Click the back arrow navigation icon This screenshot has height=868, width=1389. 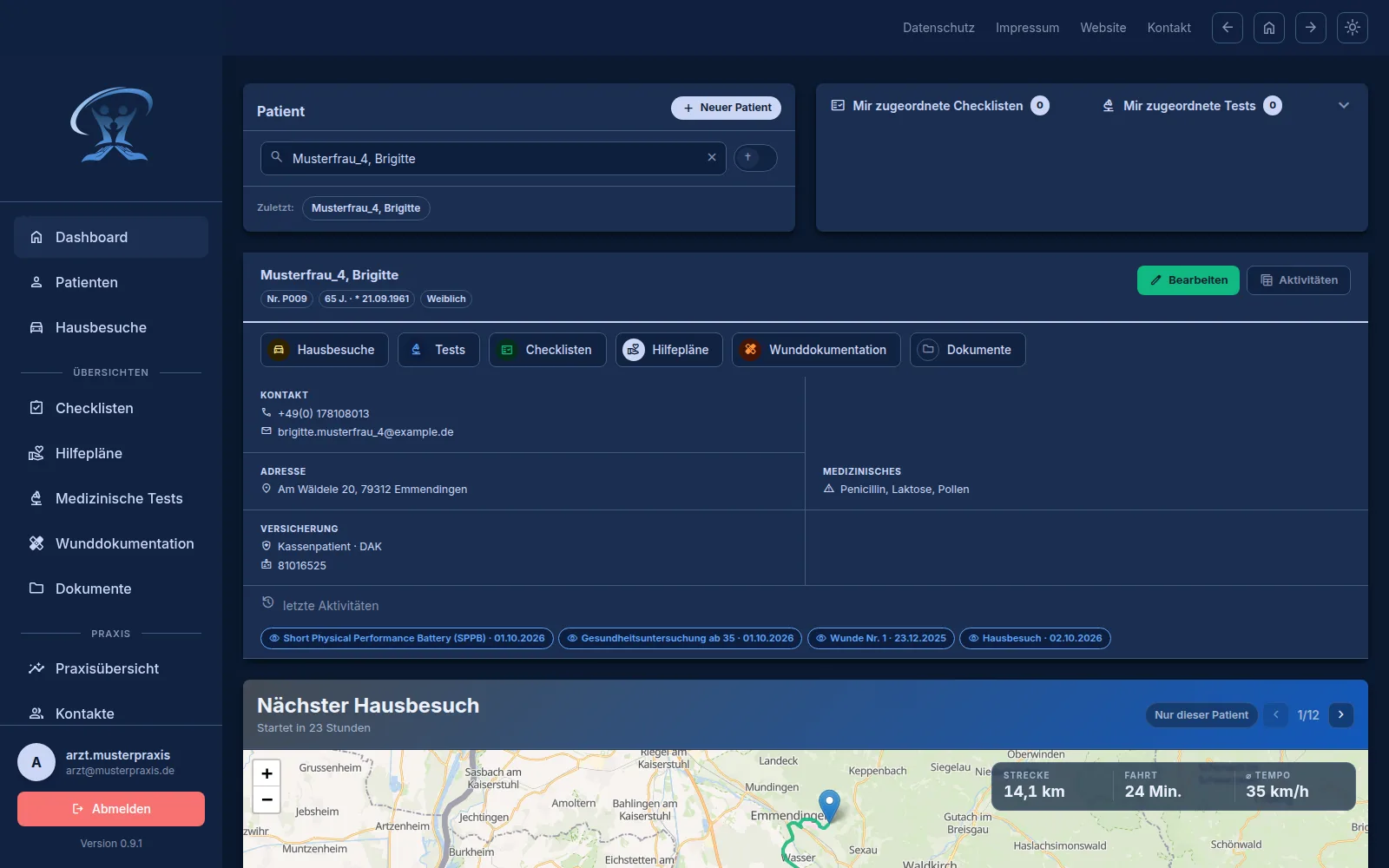coord(1228,28)
